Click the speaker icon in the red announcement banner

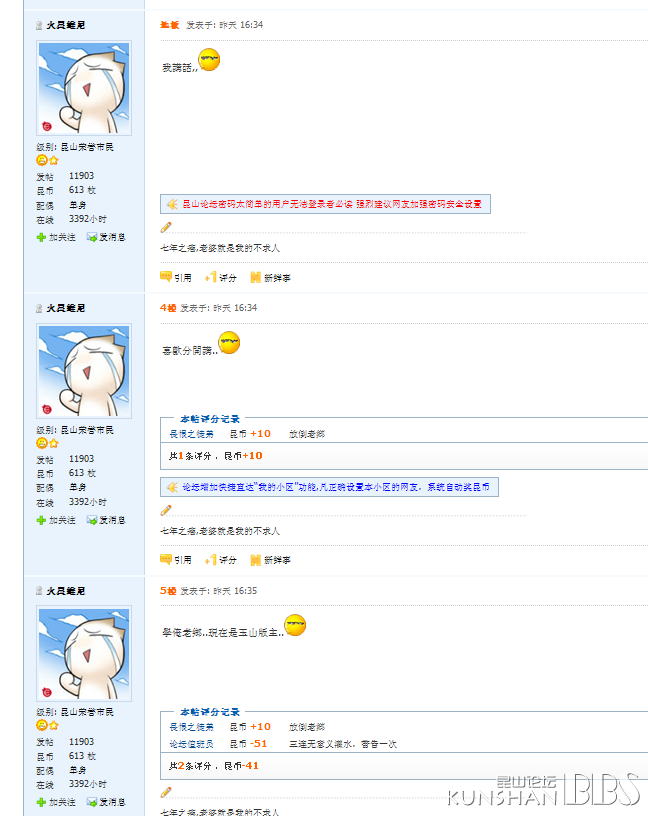coord(172,204)
